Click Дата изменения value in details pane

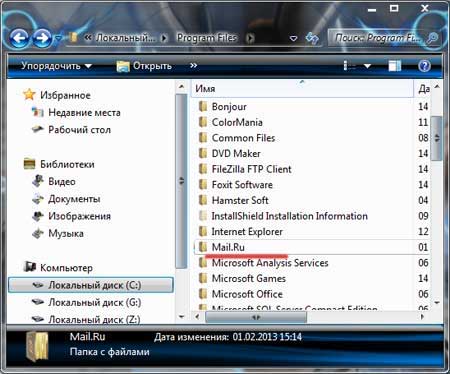pos(267,337)
